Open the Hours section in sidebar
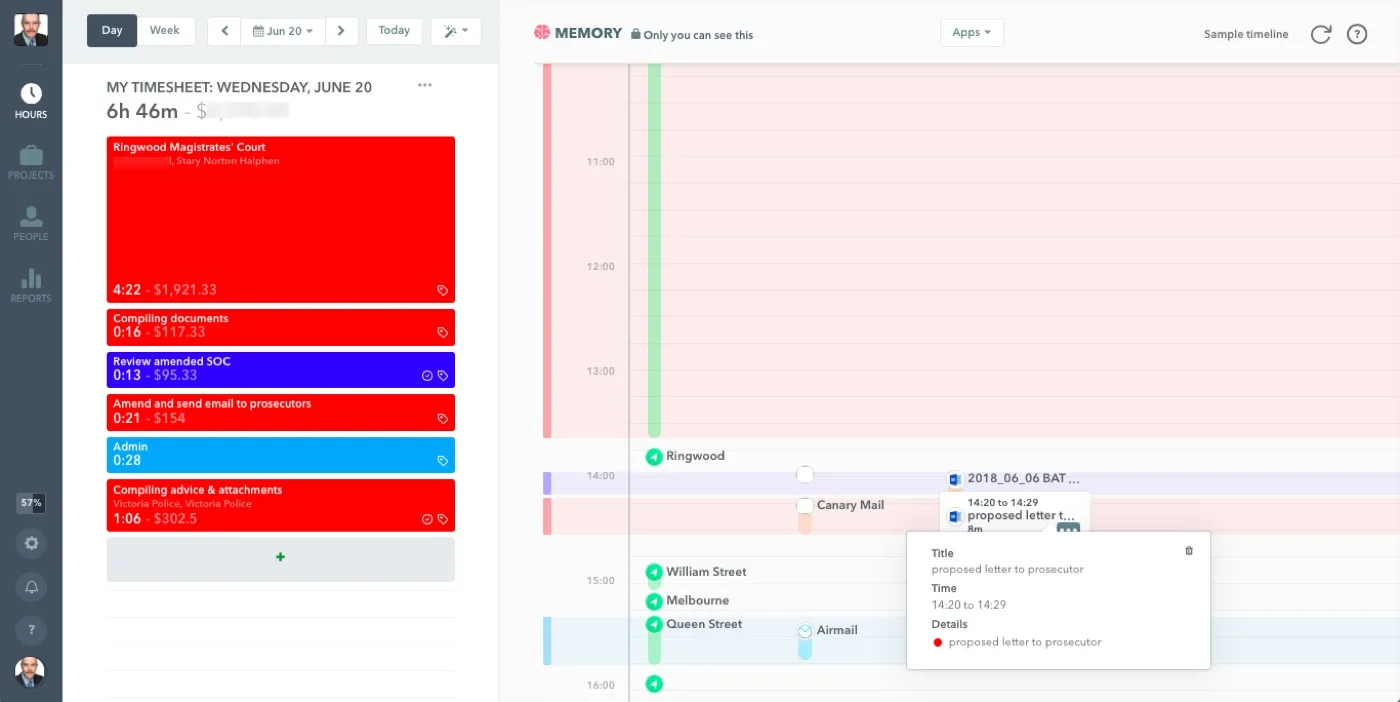The height and width of the screenshot is (702, 1400). click(31, 101)
